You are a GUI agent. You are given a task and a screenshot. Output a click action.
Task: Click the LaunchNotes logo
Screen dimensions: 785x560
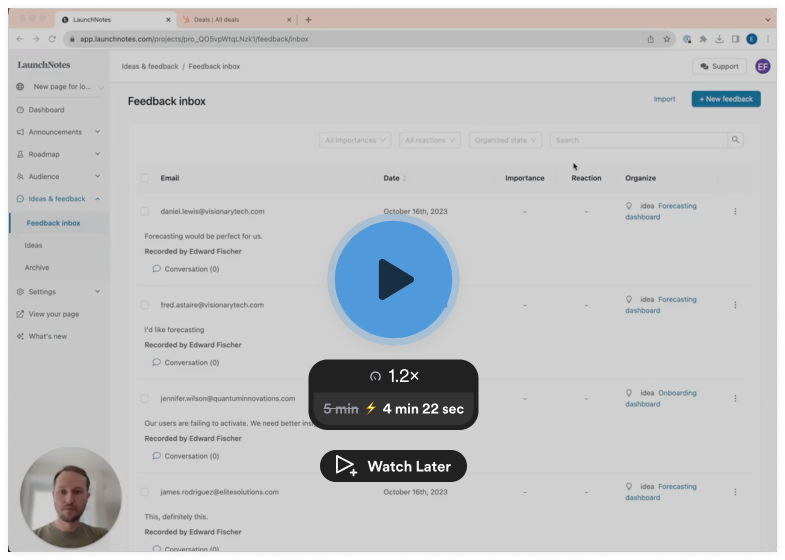[44, 65]
